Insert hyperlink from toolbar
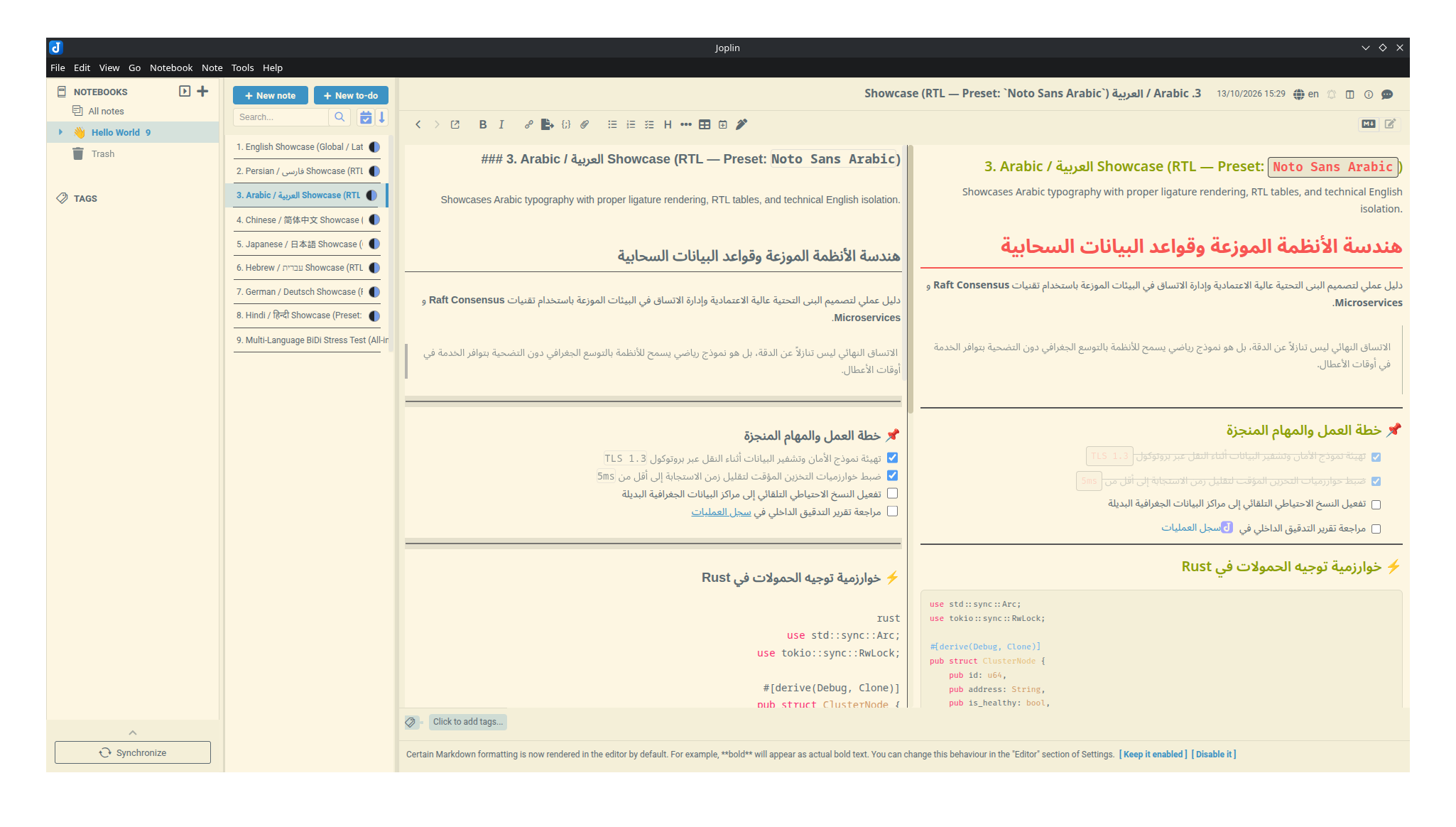 pos(529,125)
